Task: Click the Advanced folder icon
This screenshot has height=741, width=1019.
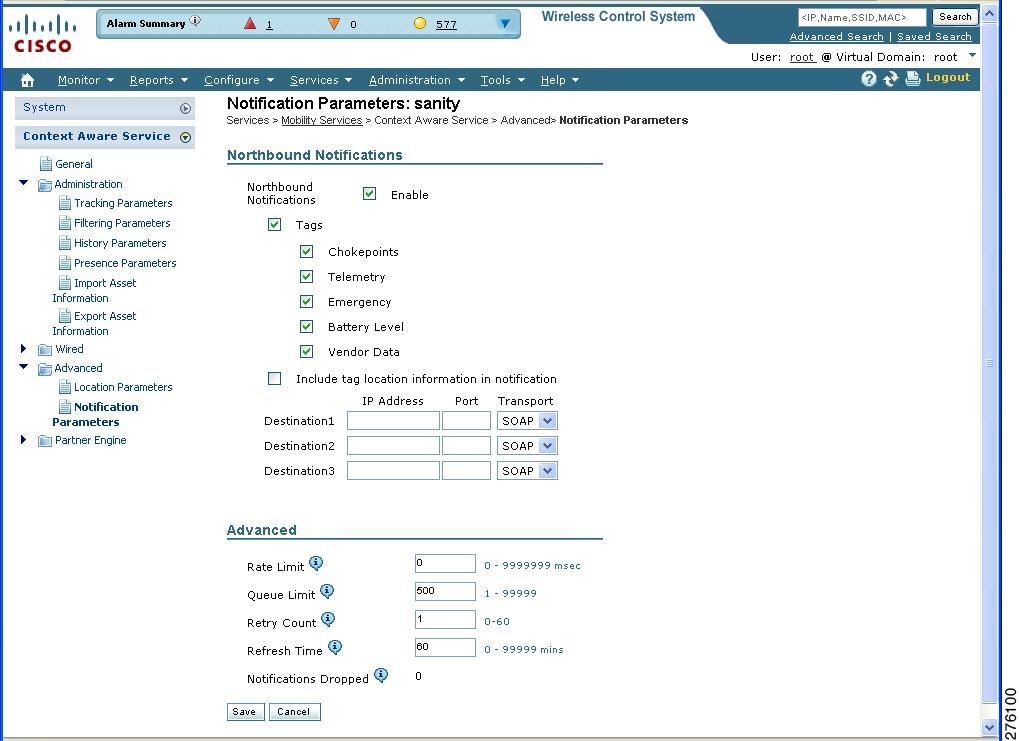Action: point(45,369)
